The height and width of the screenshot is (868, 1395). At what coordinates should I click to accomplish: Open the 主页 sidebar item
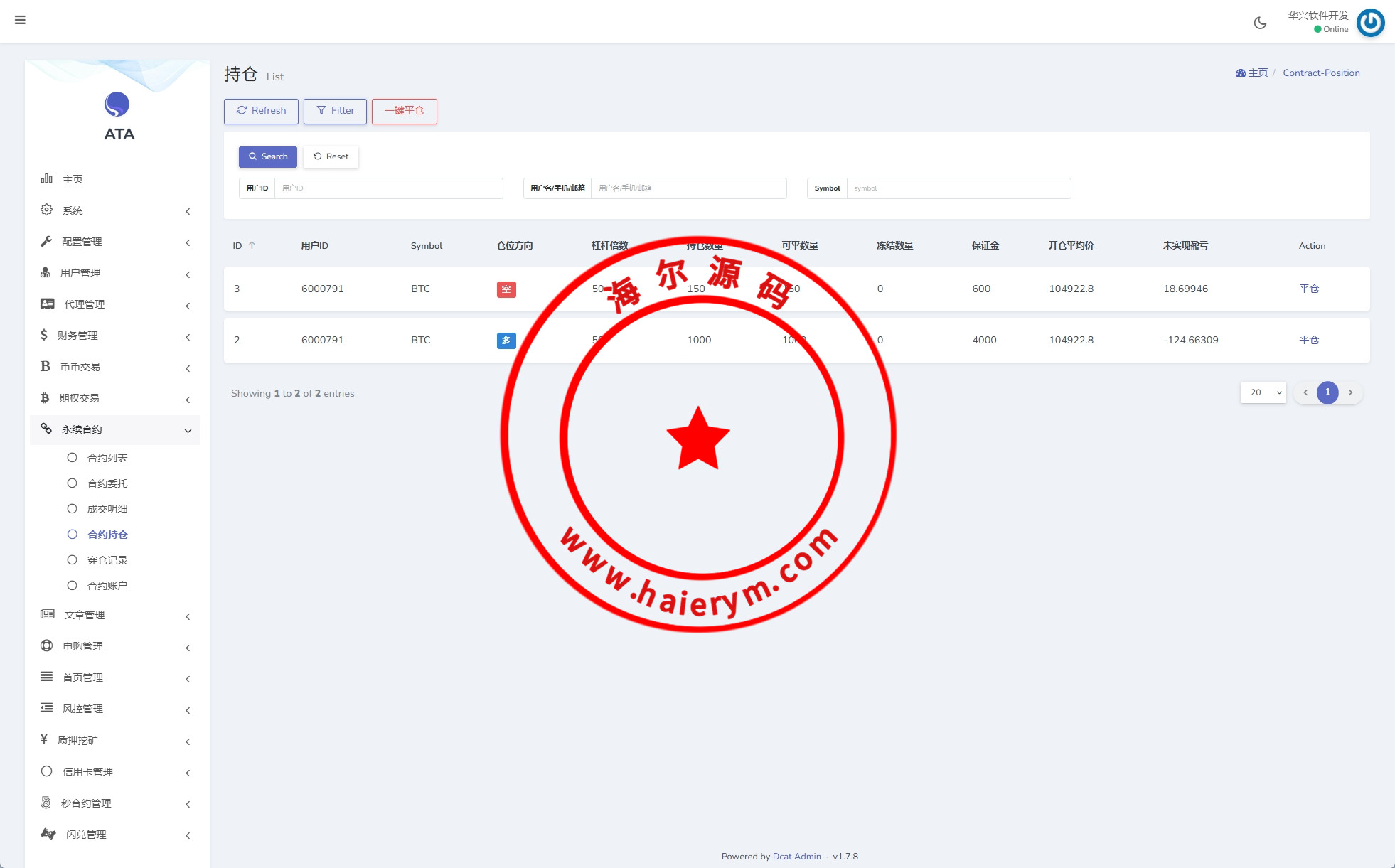pyautogui.click(x=73, y=179)
